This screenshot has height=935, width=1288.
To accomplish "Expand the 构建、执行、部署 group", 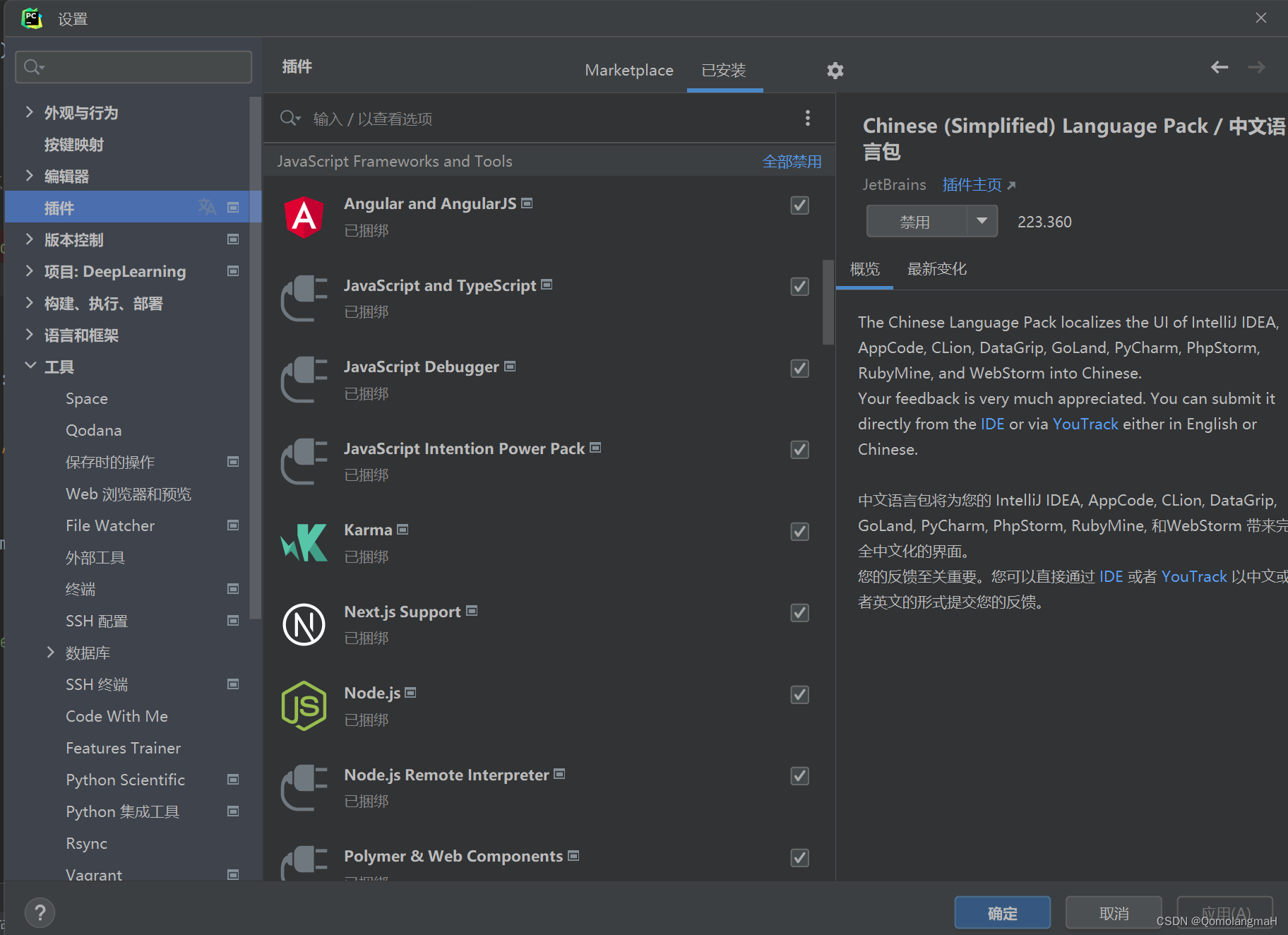I will click(29, 302).
